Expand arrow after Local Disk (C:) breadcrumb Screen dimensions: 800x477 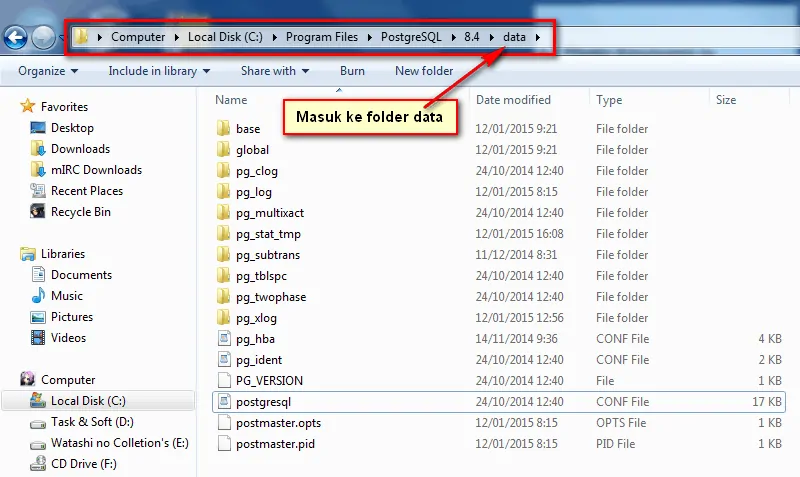click(x=274, y=37)
